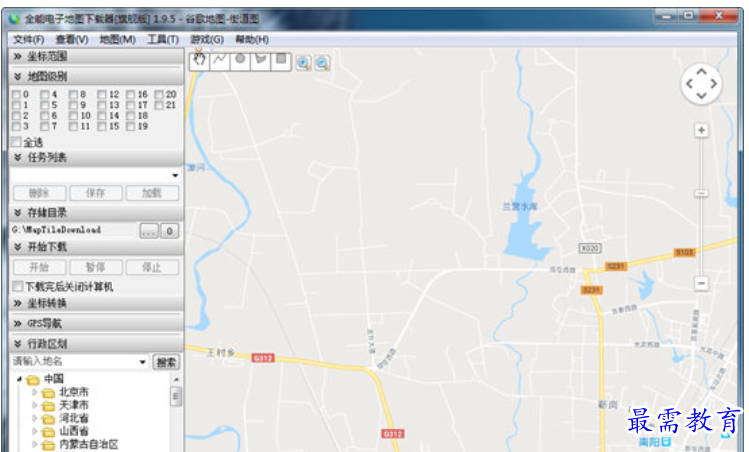Click the 开始 download button
The image size is (749, 452).
(x=39, y=267)
